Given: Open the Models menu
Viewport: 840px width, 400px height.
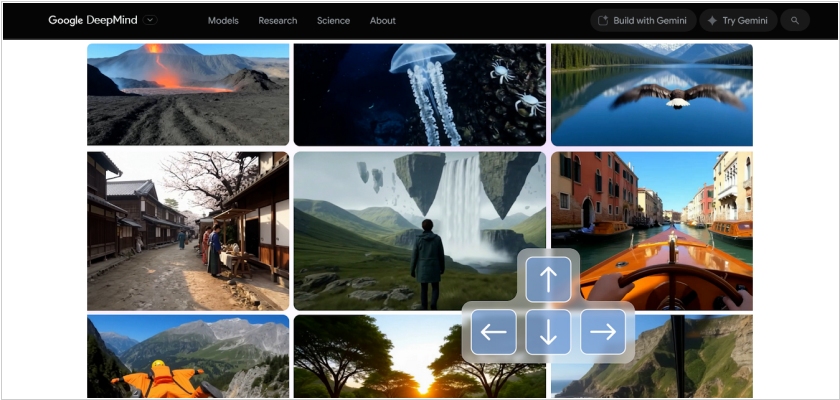Looking at the screenshot, I should click(x=223, y=21).
